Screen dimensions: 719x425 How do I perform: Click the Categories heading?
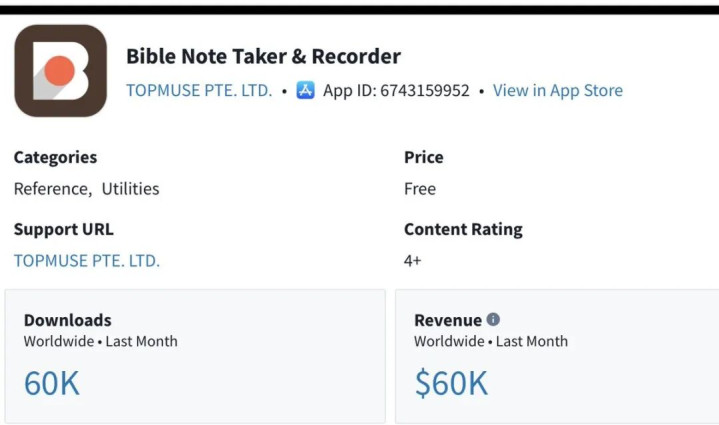55,158
